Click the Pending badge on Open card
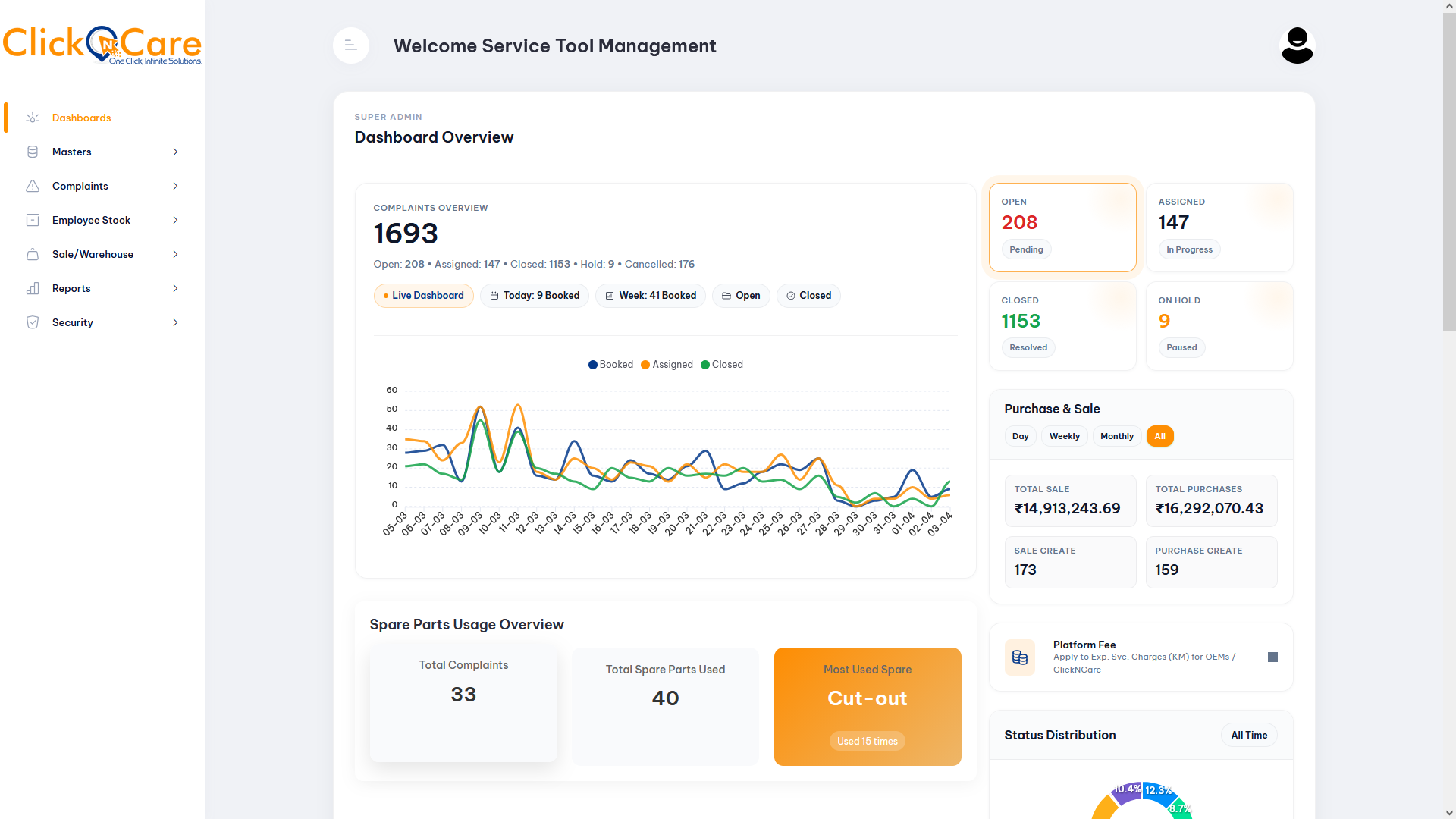 pyautogui.click(x=1026, y=249)
